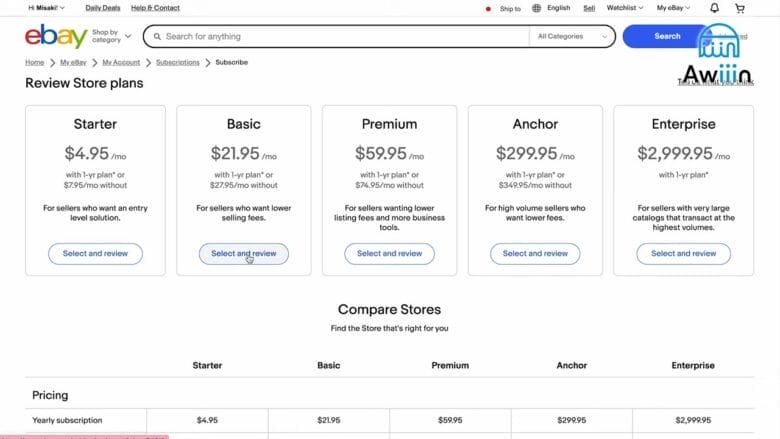Click the eBay logo

[55, 37]
